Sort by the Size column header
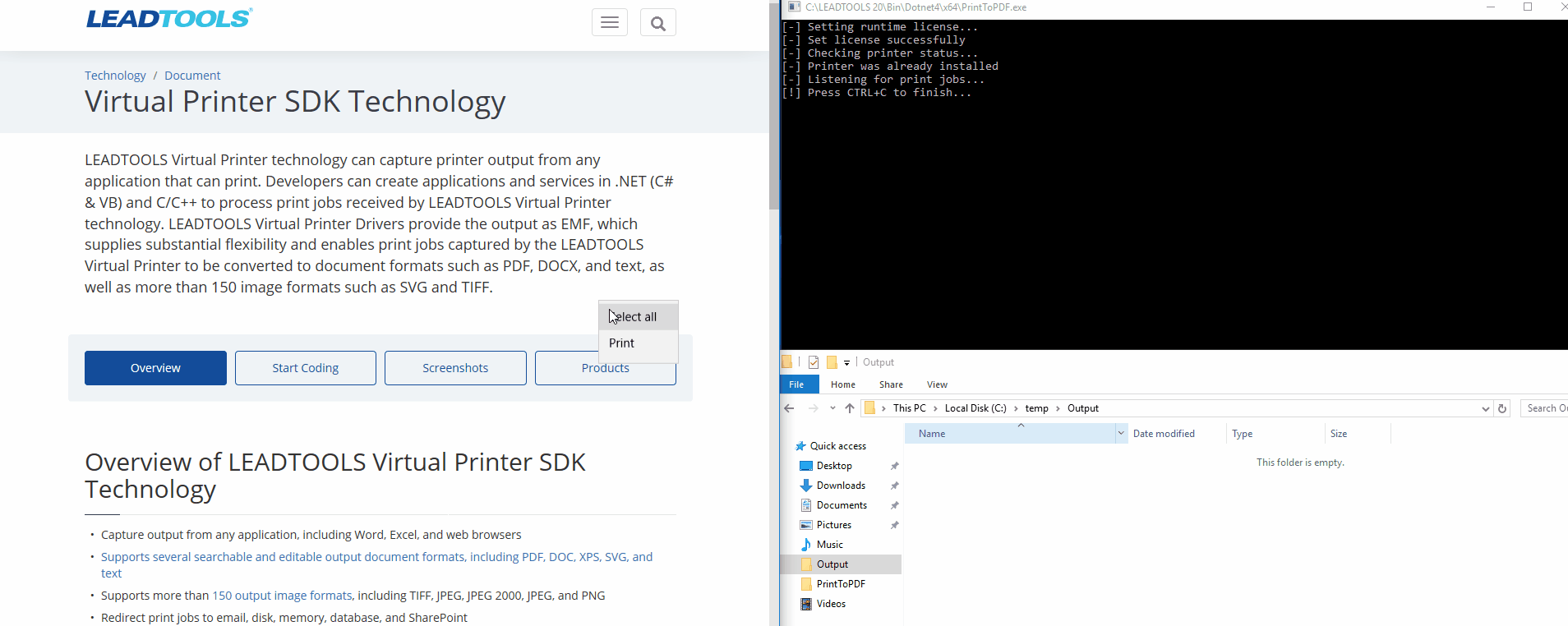The width and height of the screenshot is (1568, 626). click(1357, 434)
